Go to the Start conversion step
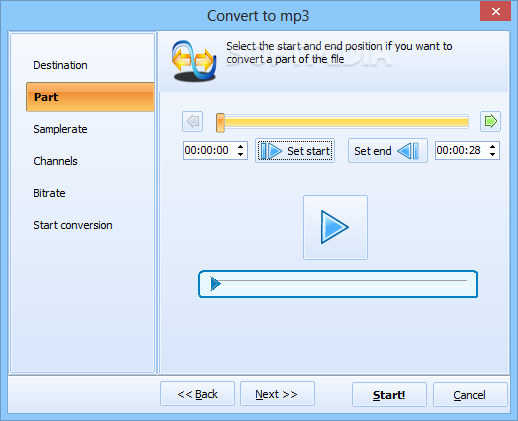Screen dimensions: 518x421 (73, 225)
